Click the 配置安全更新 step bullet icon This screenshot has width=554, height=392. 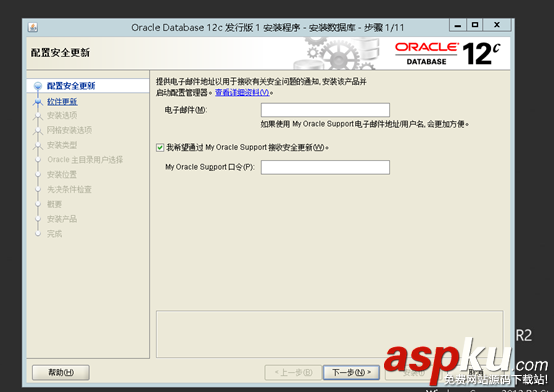pyautogui.click(x=38, y=86)
